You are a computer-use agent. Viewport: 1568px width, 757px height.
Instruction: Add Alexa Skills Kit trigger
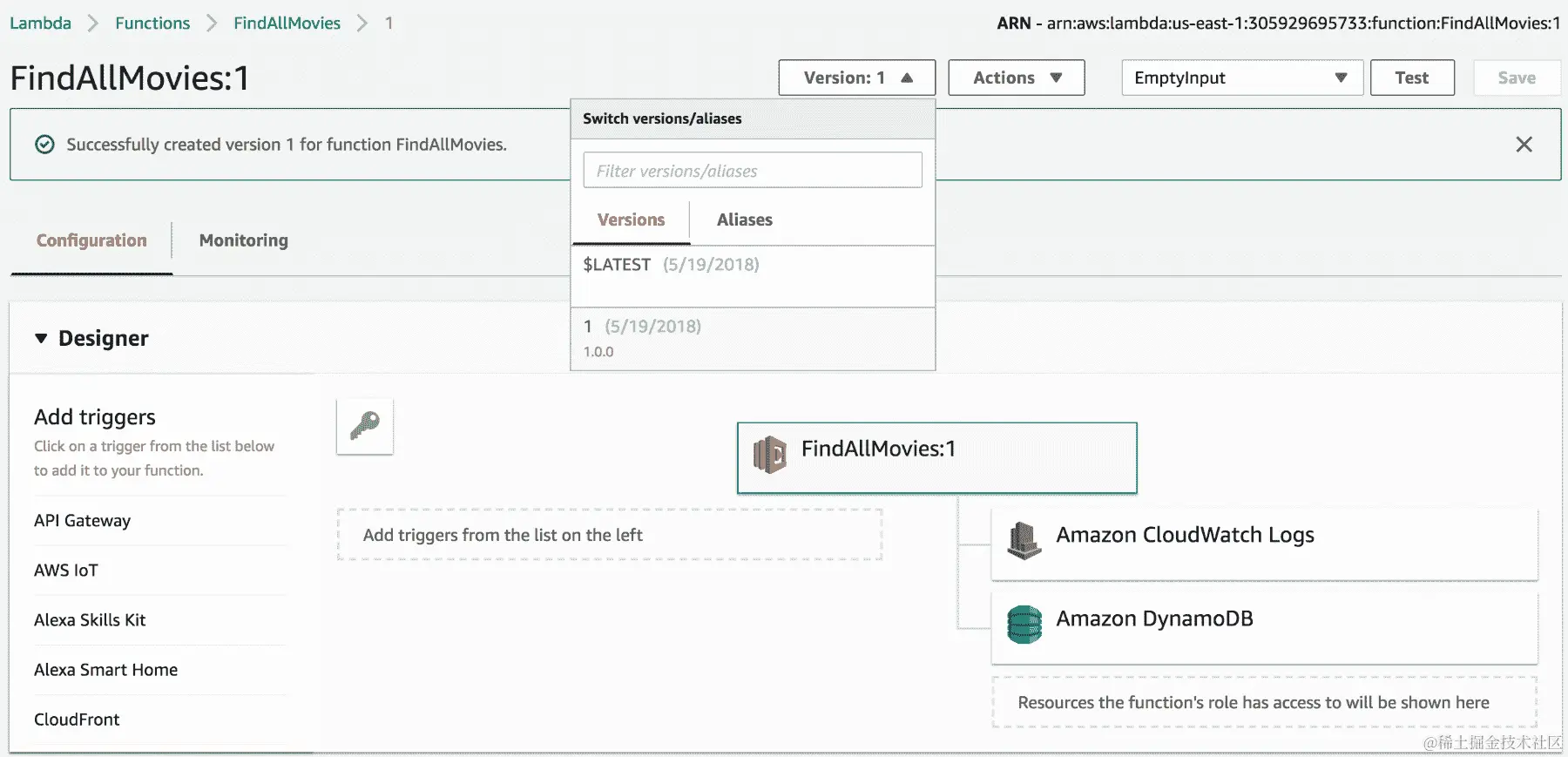[x=90, y=619]
